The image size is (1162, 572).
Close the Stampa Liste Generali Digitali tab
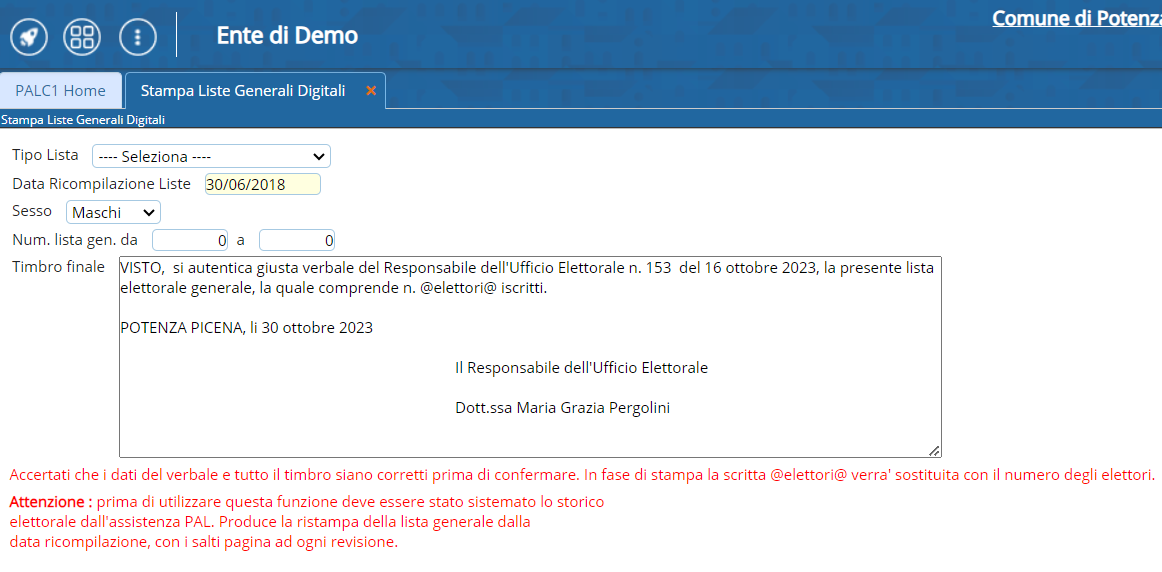[x=371, y=91]
